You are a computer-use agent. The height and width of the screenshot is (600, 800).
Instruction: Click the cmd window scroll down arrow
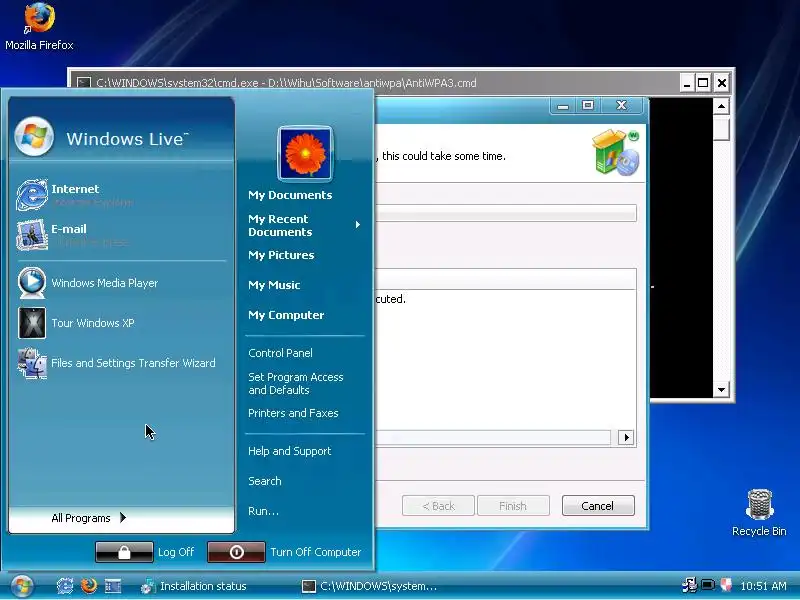click(x=721, y=390)
